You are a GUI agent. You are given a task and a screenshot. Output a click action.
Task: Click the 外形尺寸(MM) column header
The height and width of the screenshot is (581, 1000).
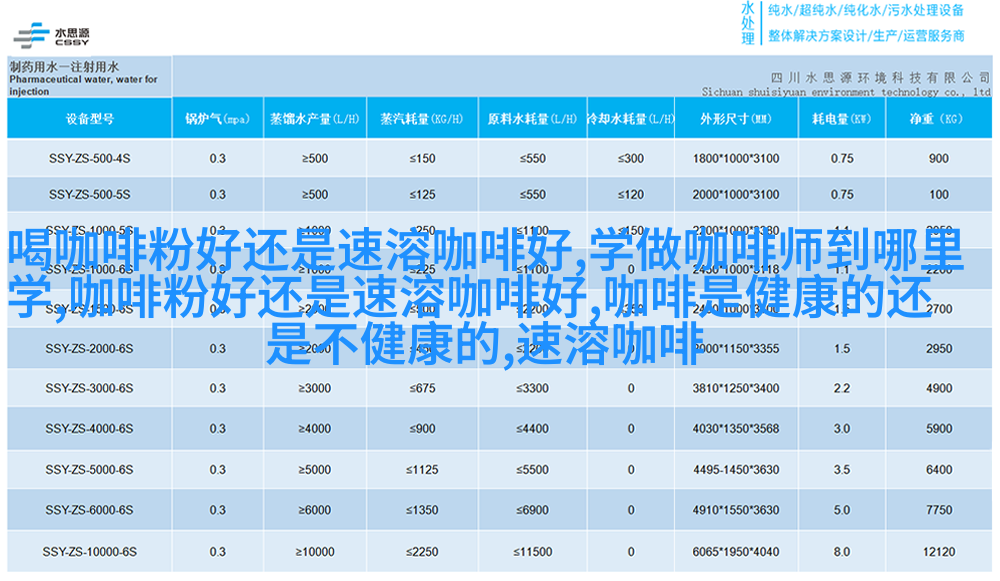point(735,119)
